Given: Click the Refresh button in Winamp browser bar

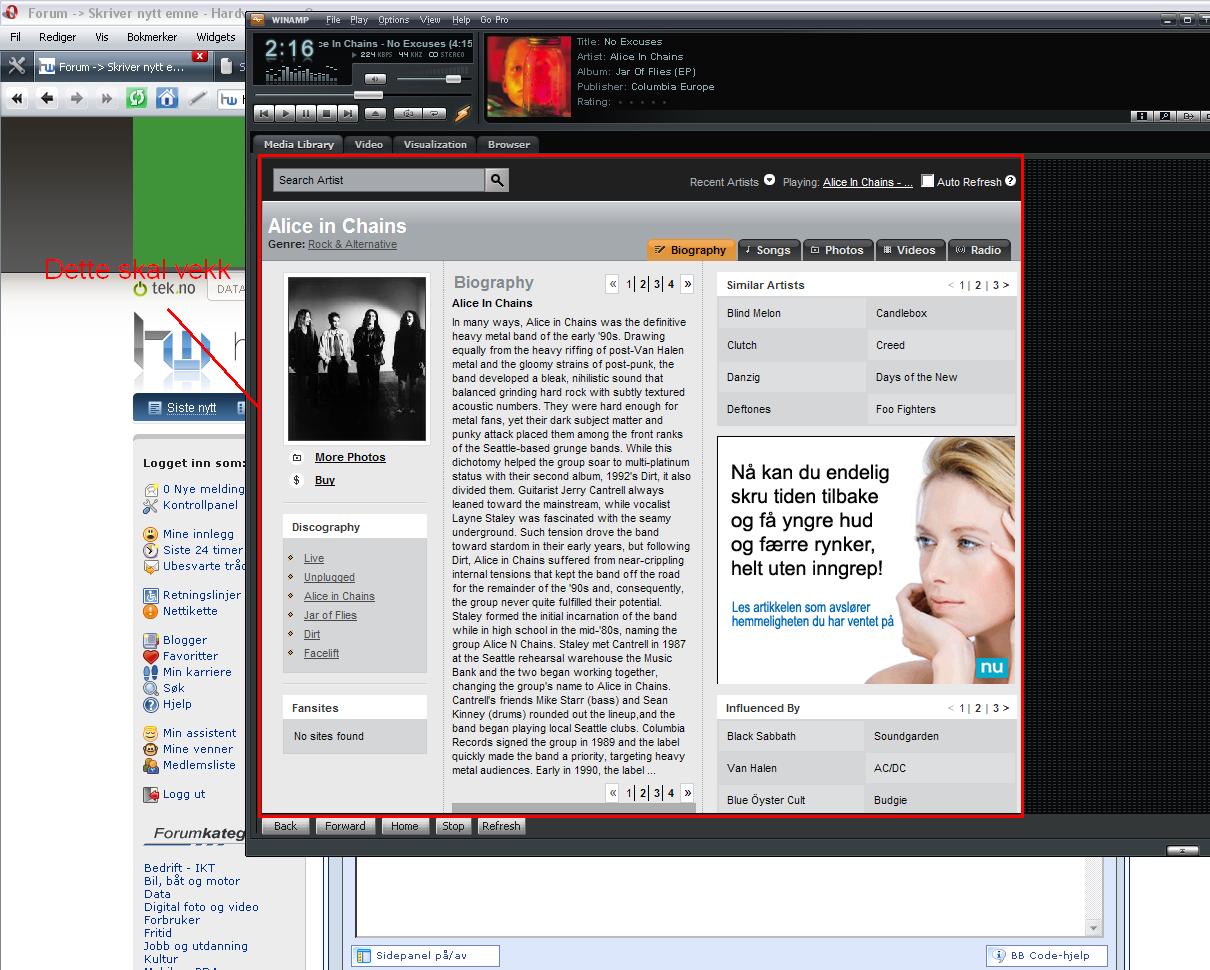Looking at the screenshot, I should tap(500, 826).
